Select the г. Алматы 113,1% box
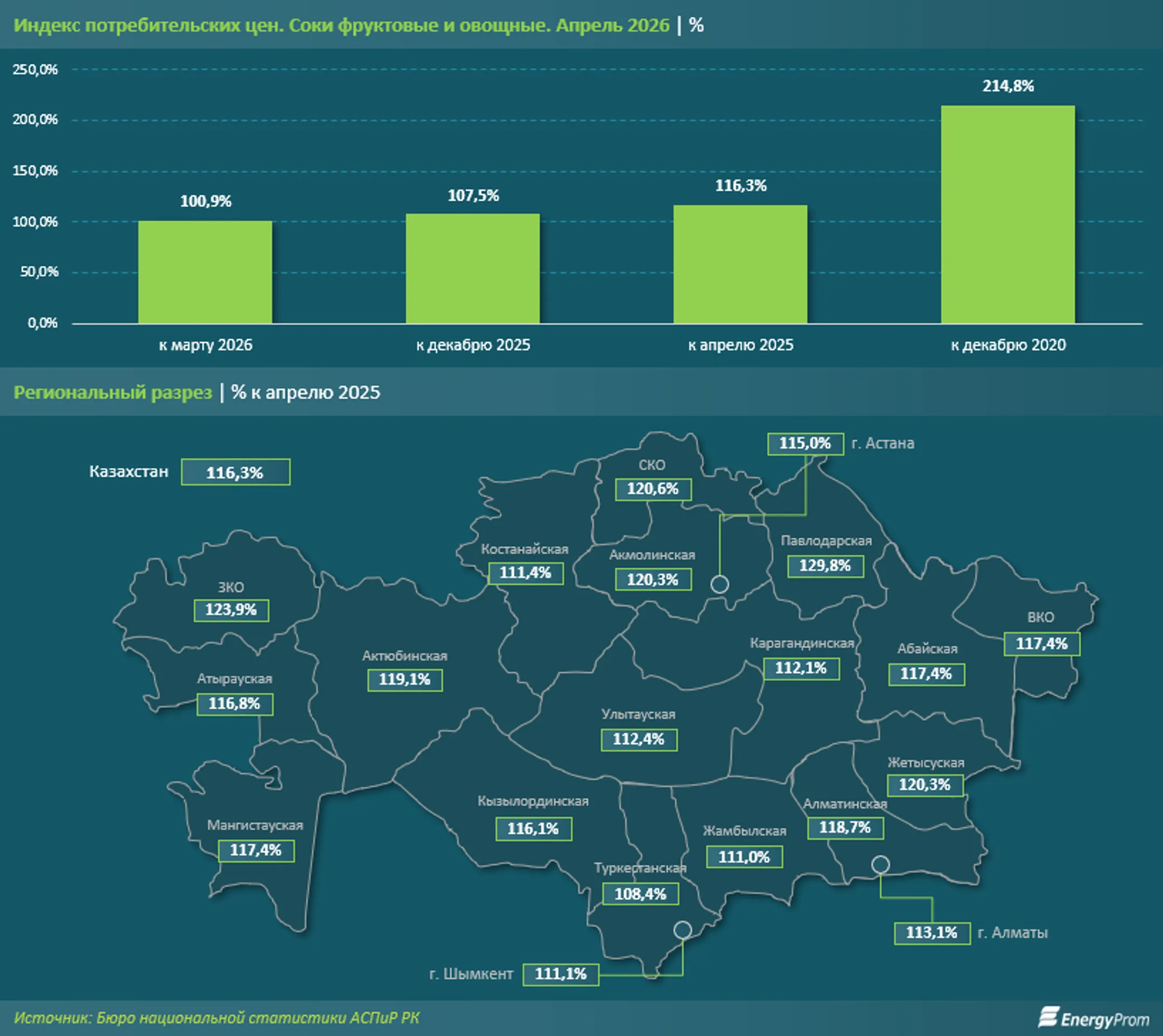The width and height of the screenshot is (1163, 1036). tap(933, 933)
